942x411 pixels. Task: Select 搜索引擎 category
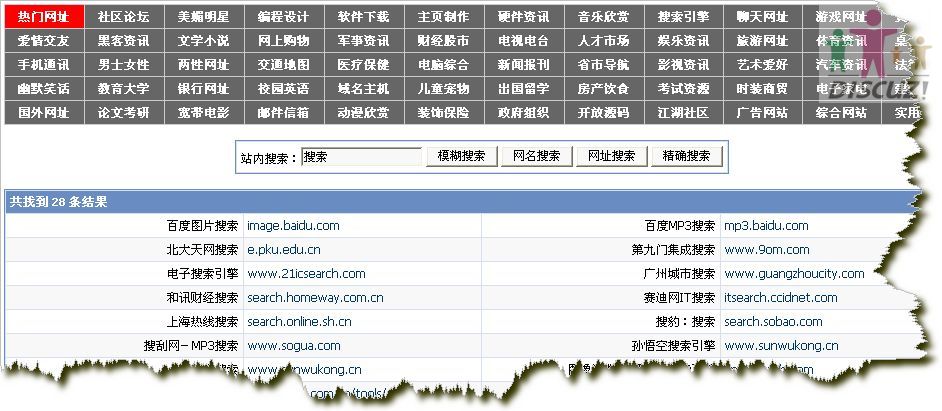684,17
